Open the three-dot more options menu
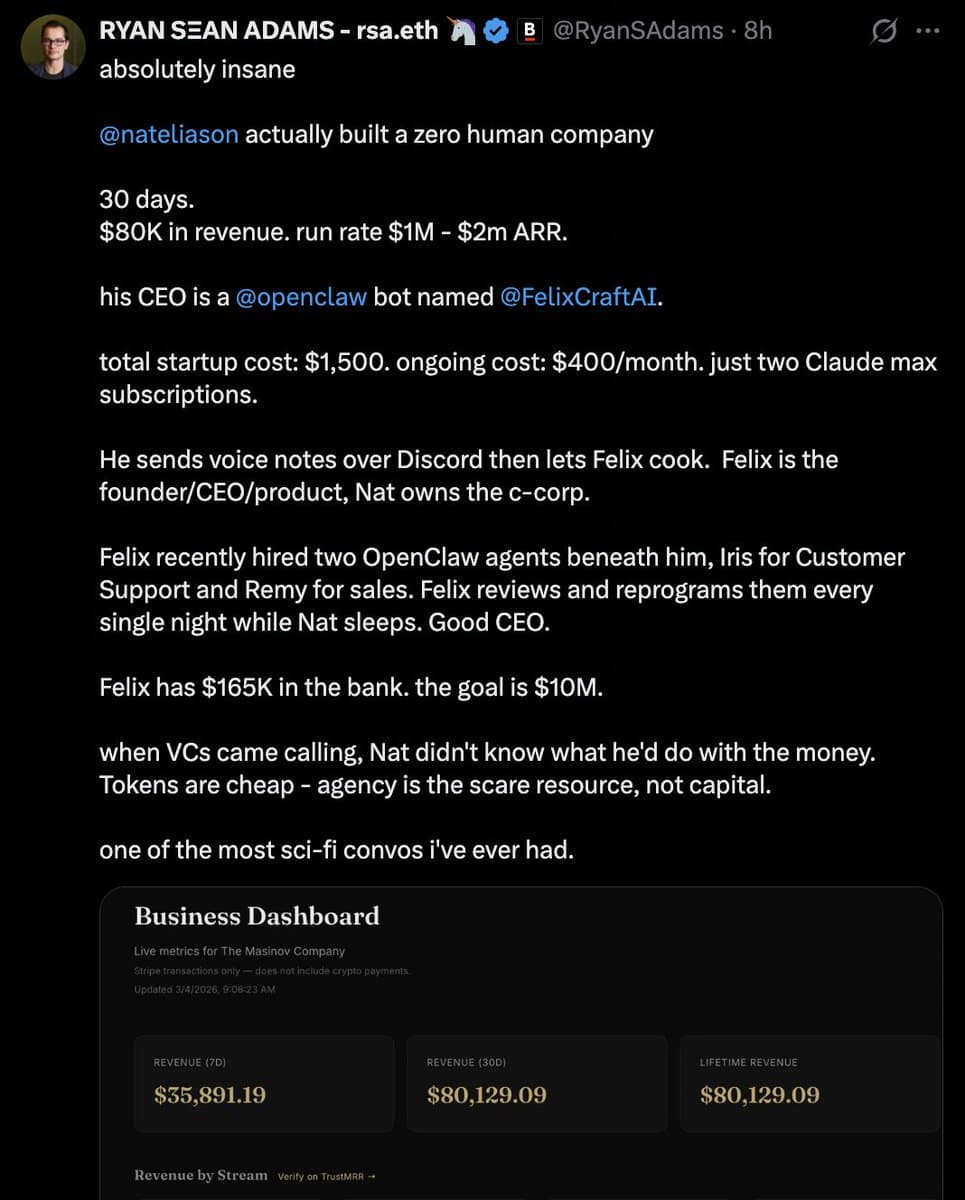 point(929,32)
